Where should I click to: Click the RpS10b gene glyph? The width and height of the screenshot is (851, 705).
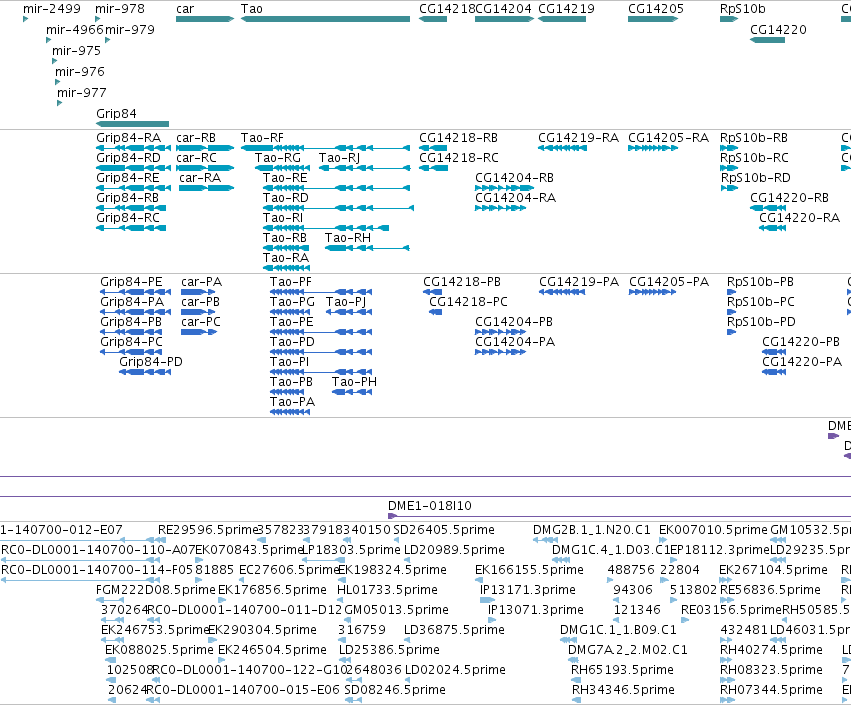click(x=729, y=19)
